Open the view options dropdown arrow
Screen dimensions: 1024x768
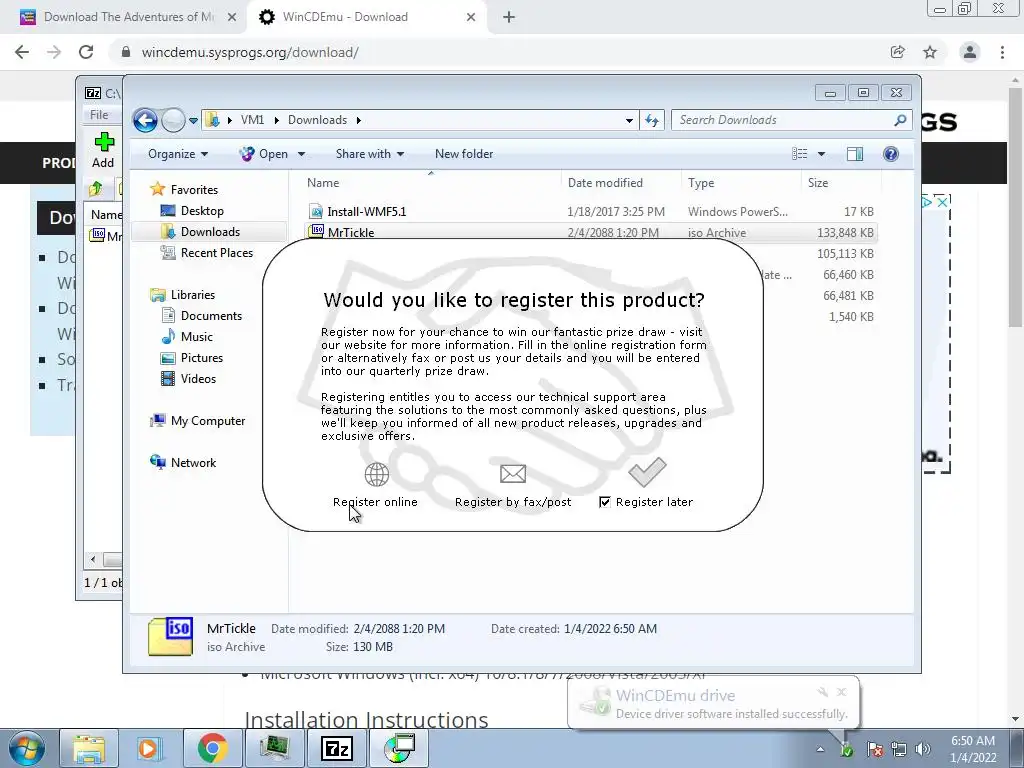[822, 154]
